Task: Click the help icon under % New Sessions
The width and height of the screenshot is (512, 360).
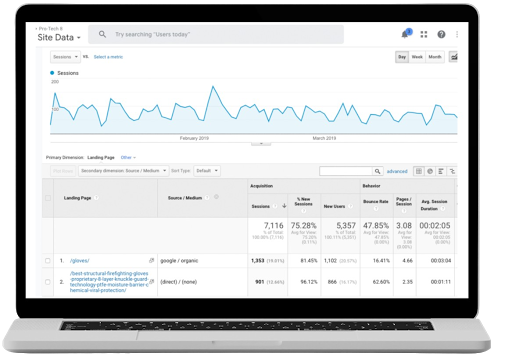Action: [x=303, y=211]
